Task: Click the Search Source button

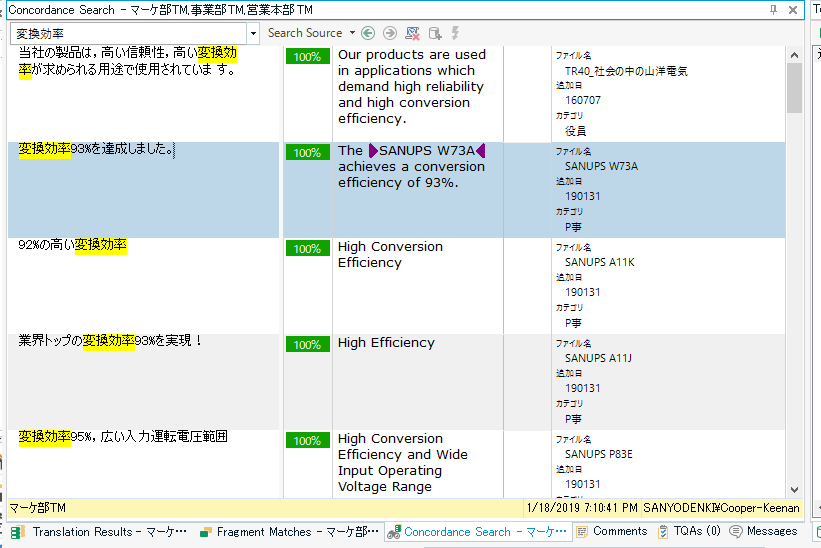Action: tap(305, 33)
